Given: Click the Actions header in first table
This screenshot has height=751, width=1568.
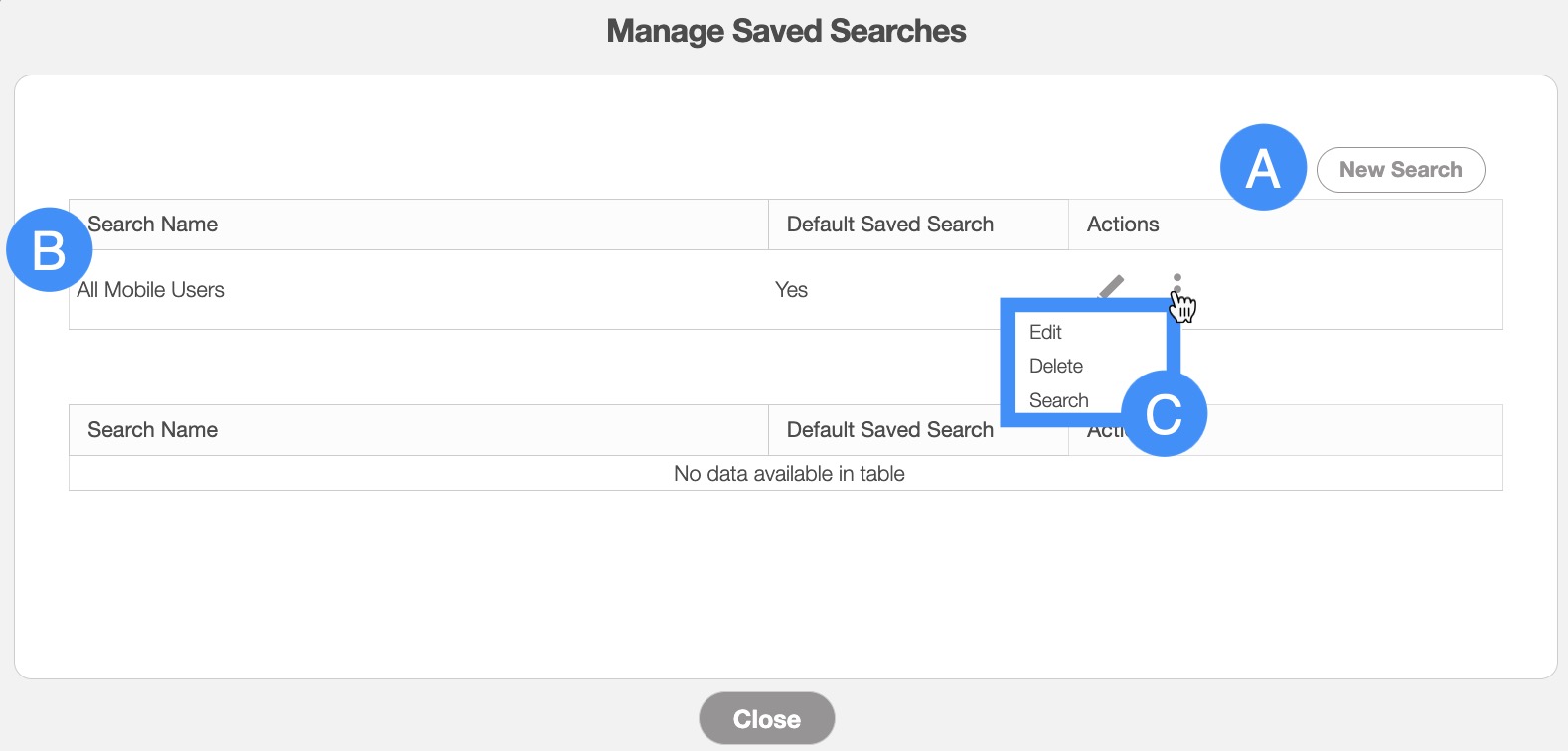Looking at the screenshot, I should 1123,225.
